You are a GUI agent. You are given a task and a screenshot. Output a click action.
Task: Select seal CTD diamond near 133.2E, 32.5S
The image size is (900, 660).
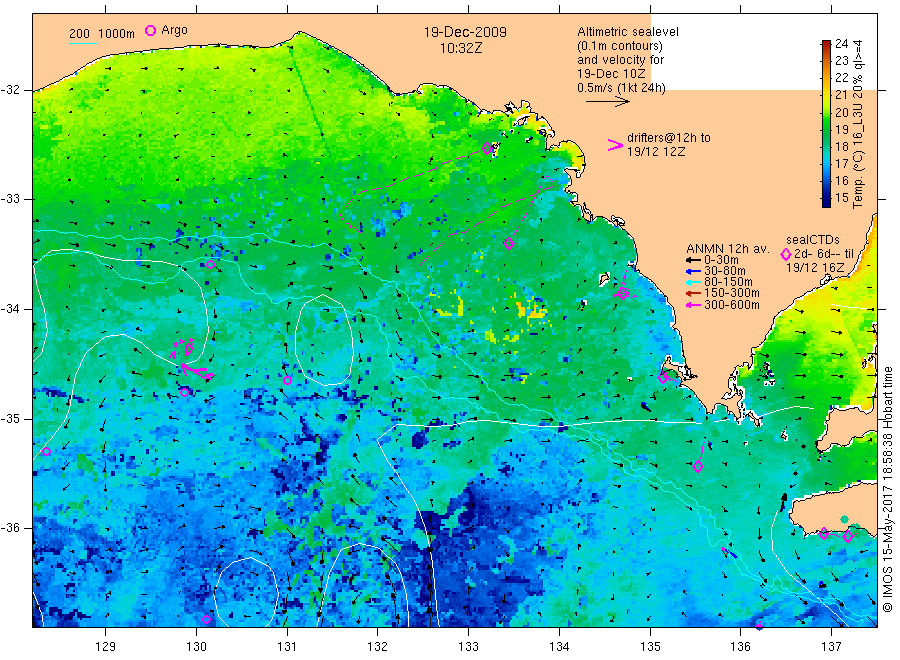tap(487, 149)
